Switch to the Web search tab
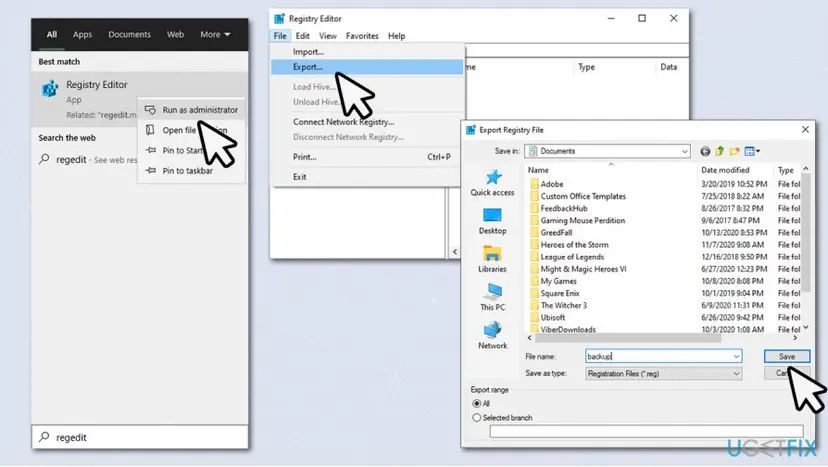Viewport: 828px width, 467px height. click(175, 34)
